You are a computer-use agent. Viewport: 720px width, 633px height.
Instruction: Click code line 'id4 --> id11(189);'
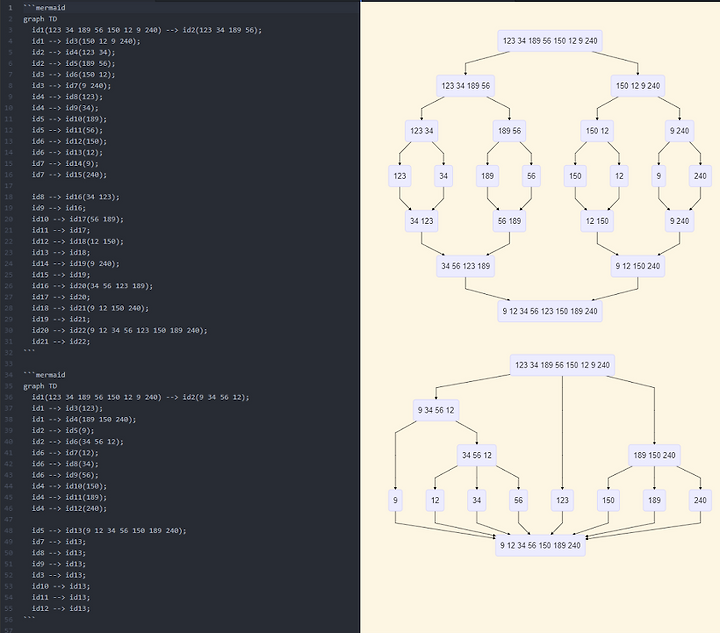coord(69,497)
